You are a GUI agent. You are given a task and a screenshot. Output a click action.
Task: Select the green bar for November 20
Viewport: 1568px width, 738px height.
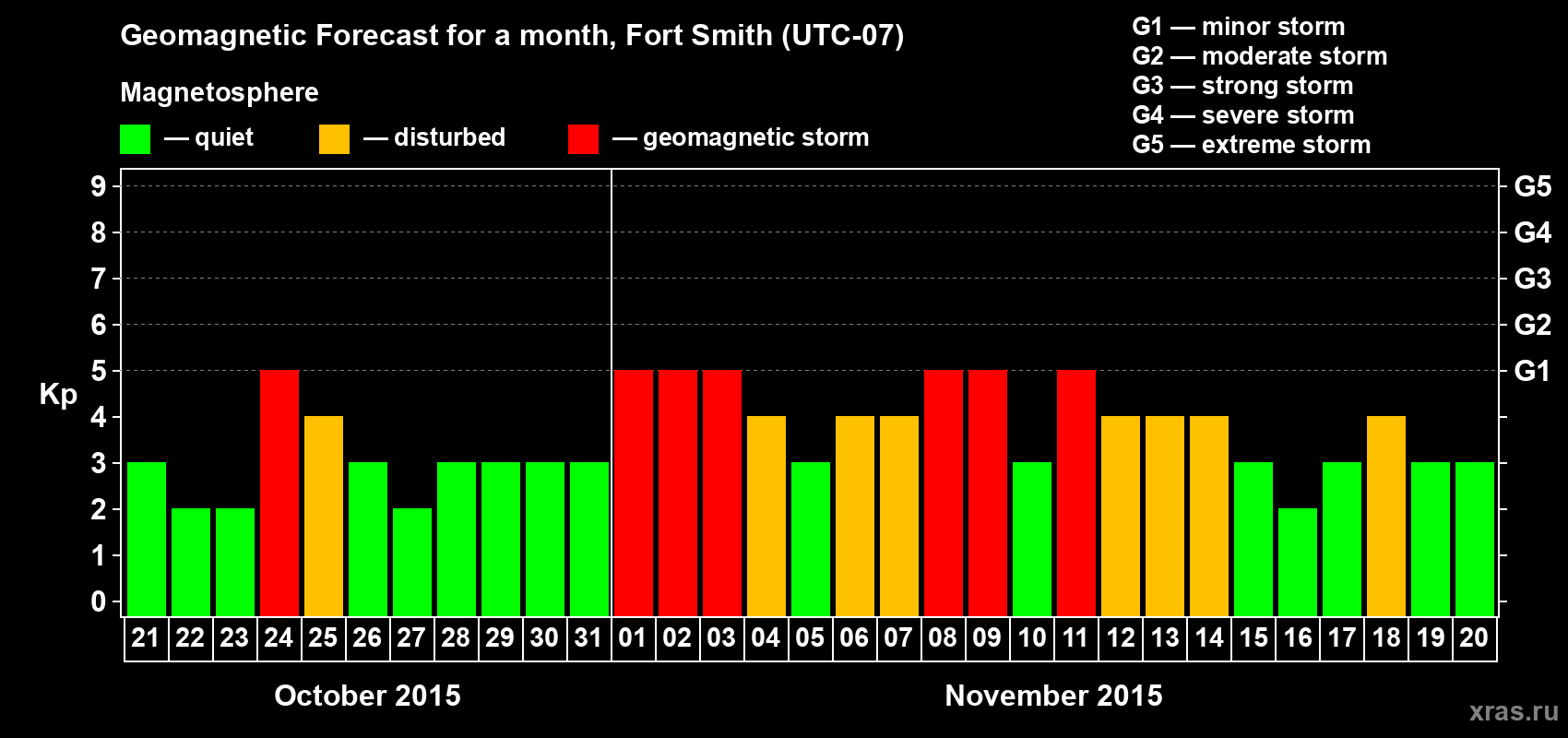(x=1475, y=539)
